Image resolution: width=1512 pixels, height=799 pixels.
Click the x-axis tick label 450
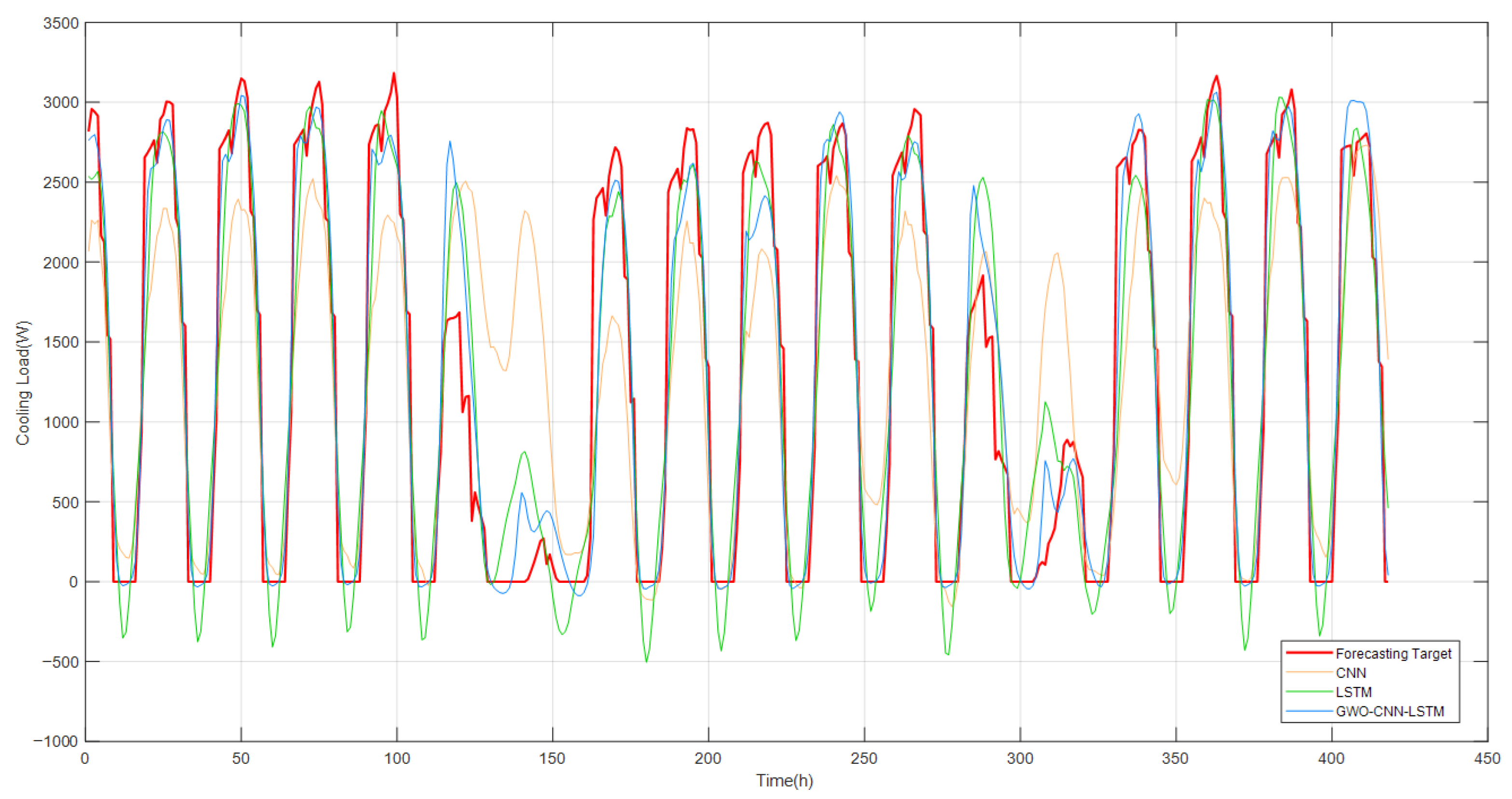[1487, 758]
